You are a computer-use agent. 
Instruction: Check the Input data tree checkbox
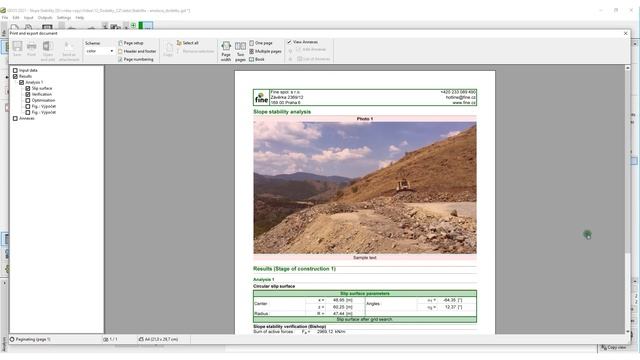point(15,70)
